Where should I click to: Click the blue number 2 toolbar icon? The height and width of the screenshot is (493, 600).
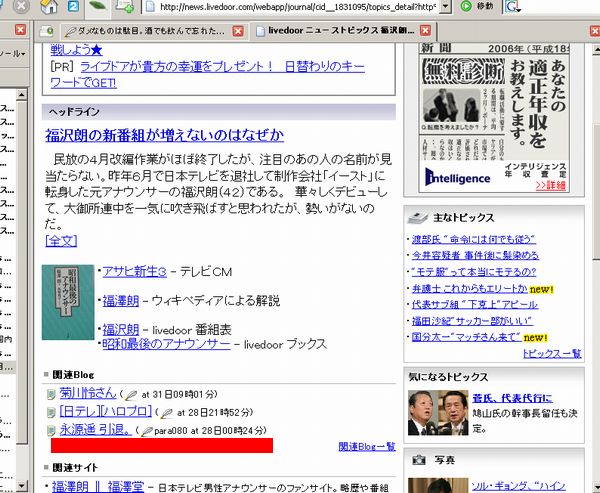73,6
